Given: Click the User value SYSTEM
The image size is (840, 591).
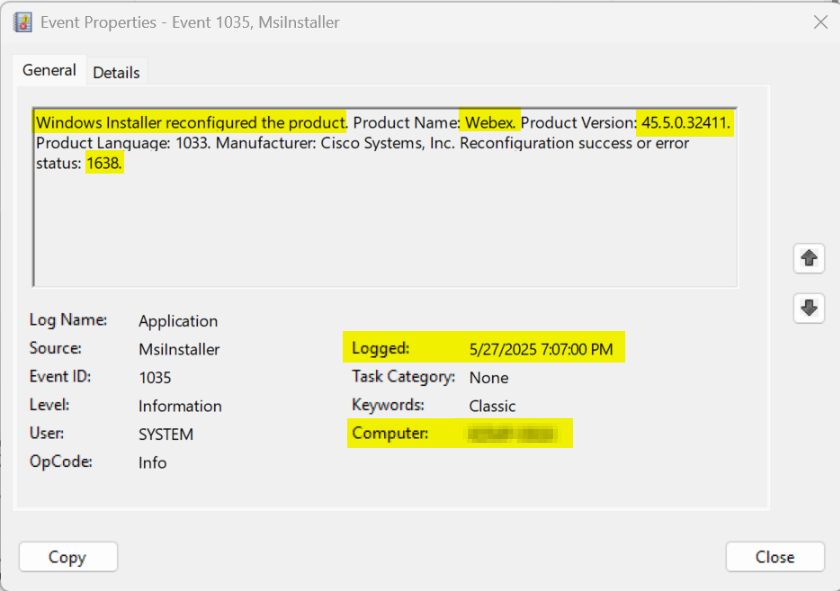Looking at the screenshot, I should (x=166, y=434).
